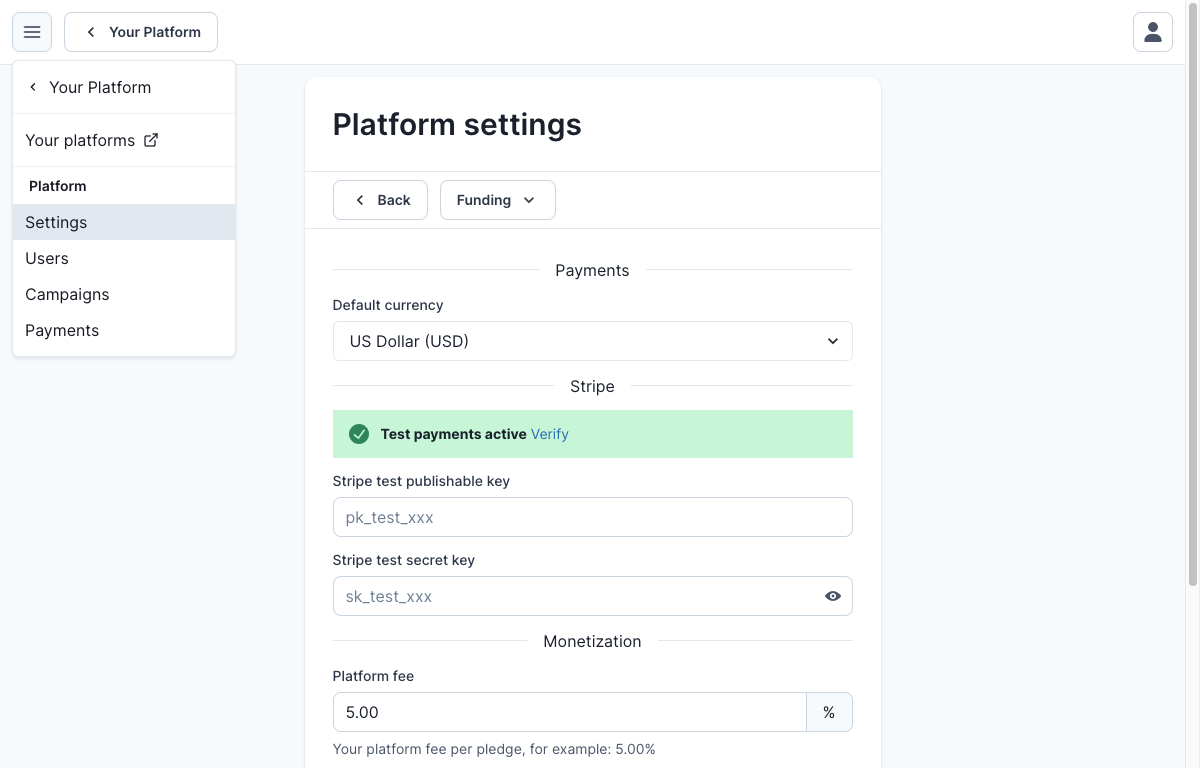Screen dimensions: 1200x768
Task: Click Your Platform header in sidebar panel
Action: point(124,87)
